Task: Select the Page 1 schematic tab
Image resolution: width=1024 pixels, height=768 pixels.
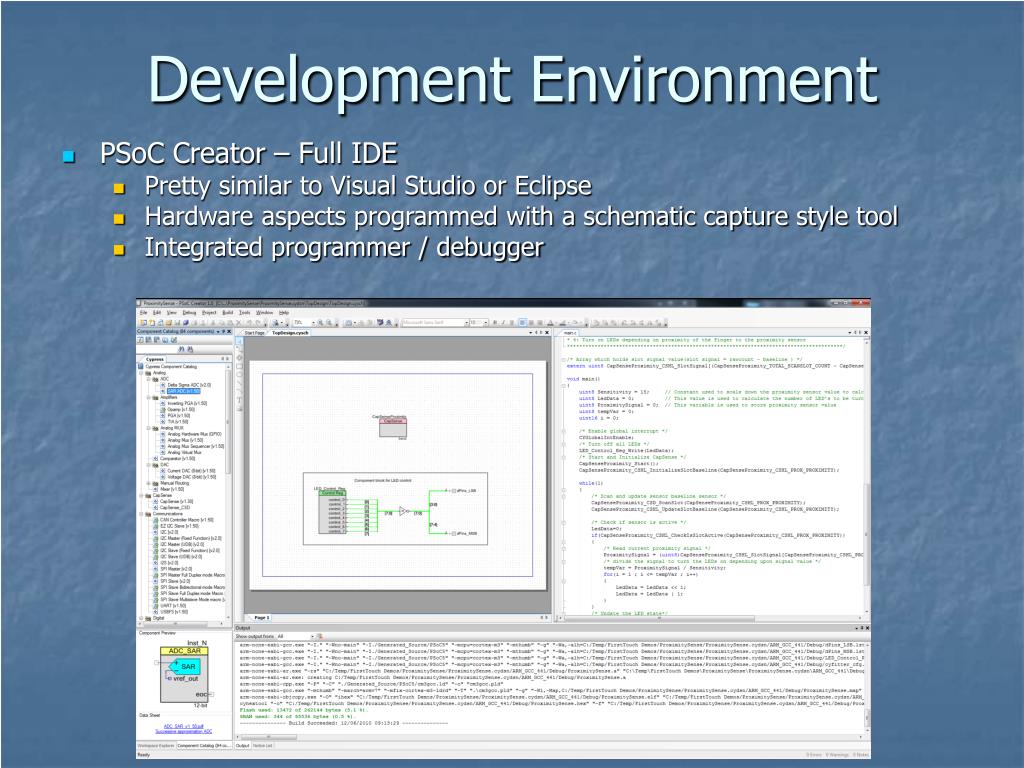Action: (261, 617)
